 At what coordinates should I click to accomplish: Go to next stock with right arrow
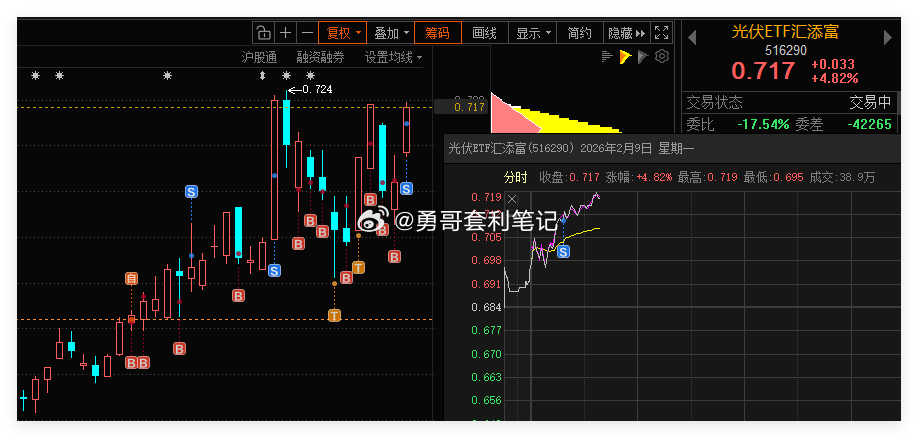pyautogui.click(x=888, y=38)
